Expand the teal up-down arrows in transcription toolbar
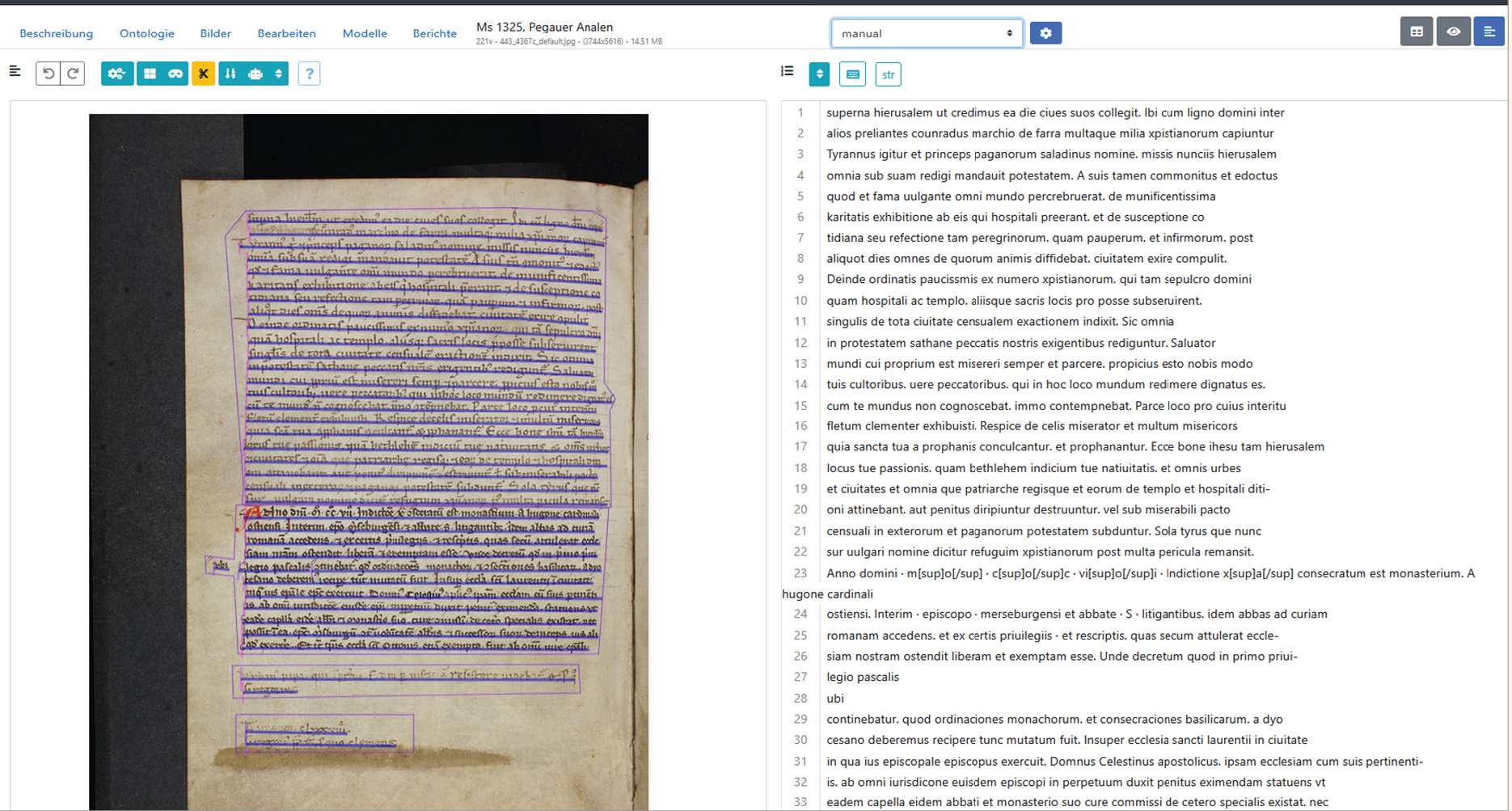Screen dimensions: 1512x811 819,74
